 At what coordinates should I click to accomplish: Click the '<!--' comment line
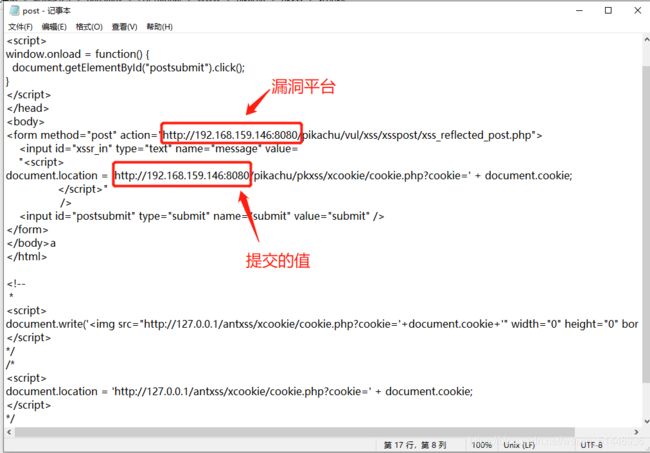pos(16,283)
